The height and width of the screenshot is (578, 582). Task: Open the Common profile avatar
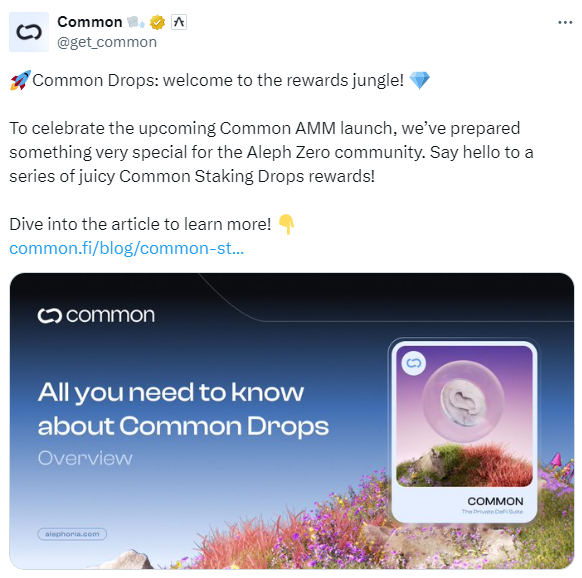click(29, 32)
